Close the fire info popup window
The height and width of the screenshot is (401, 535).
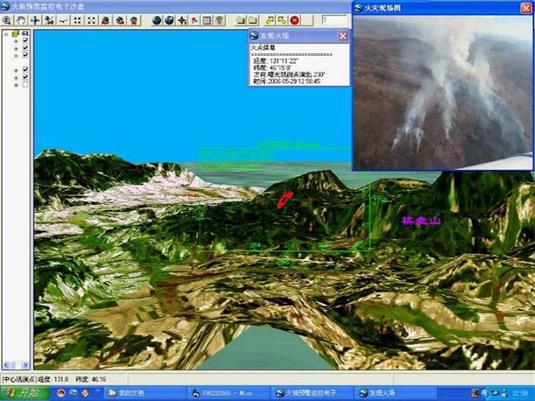click(343, 35)
